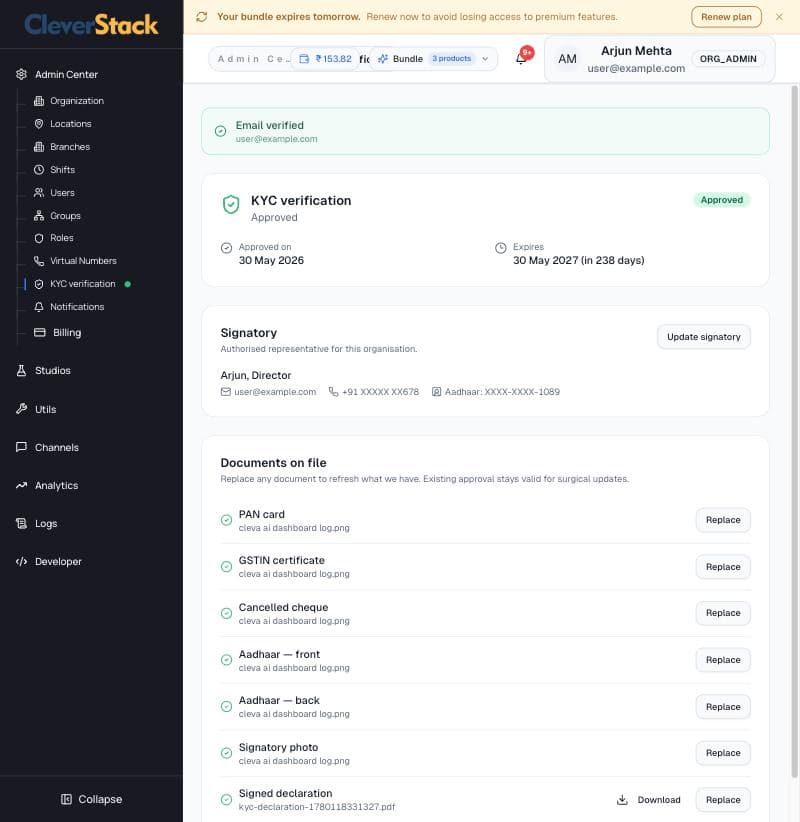
Task: Open the header notification bell with 9+ badge
Action: coord(521,58)
